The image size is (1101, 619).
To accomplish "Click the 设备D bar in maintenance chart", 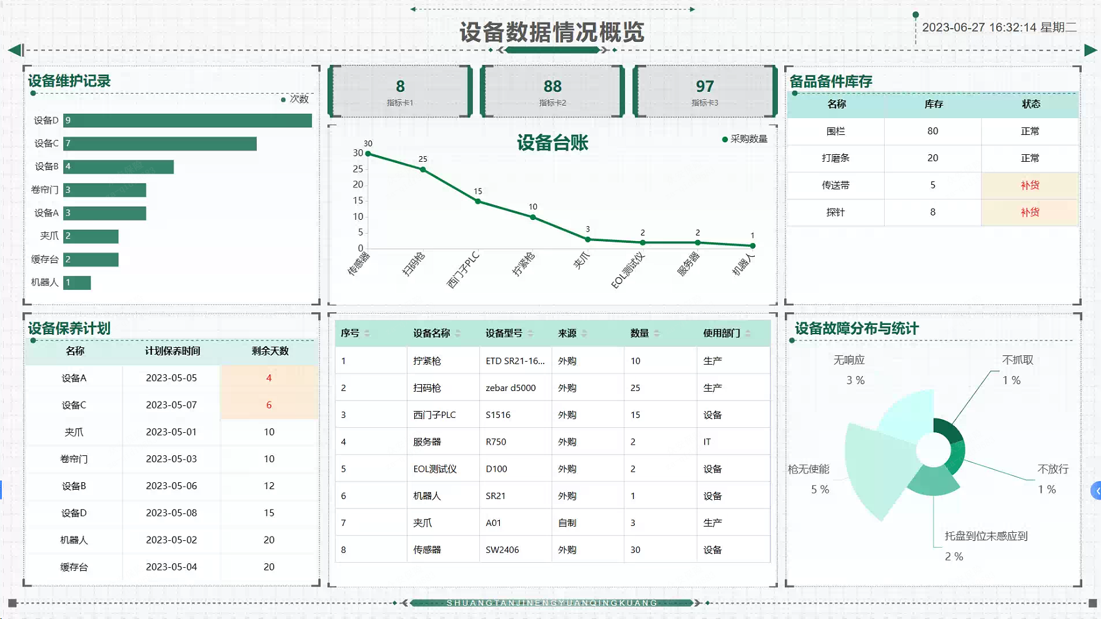I will point(187,120).
